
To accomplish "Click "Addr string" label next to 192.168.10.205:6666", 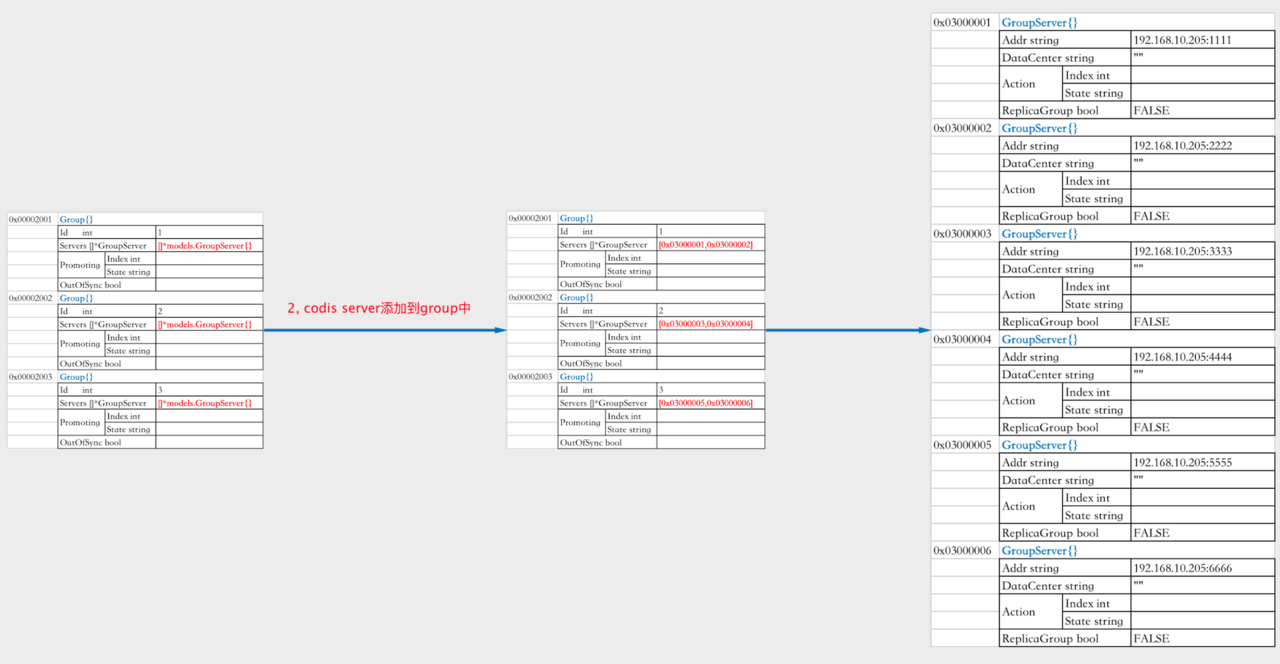I will [1031, 568].
